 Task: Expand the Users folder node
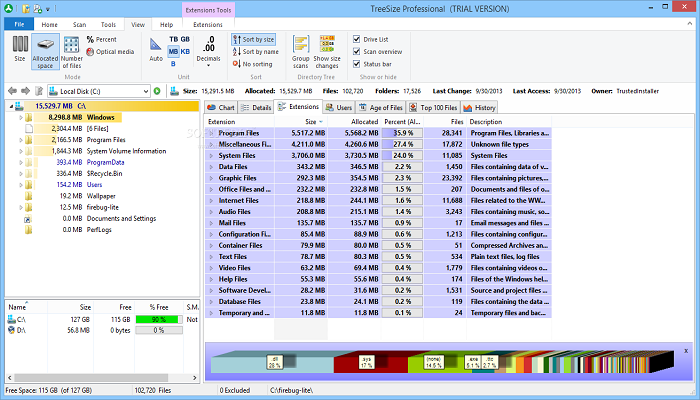point(21,185)
